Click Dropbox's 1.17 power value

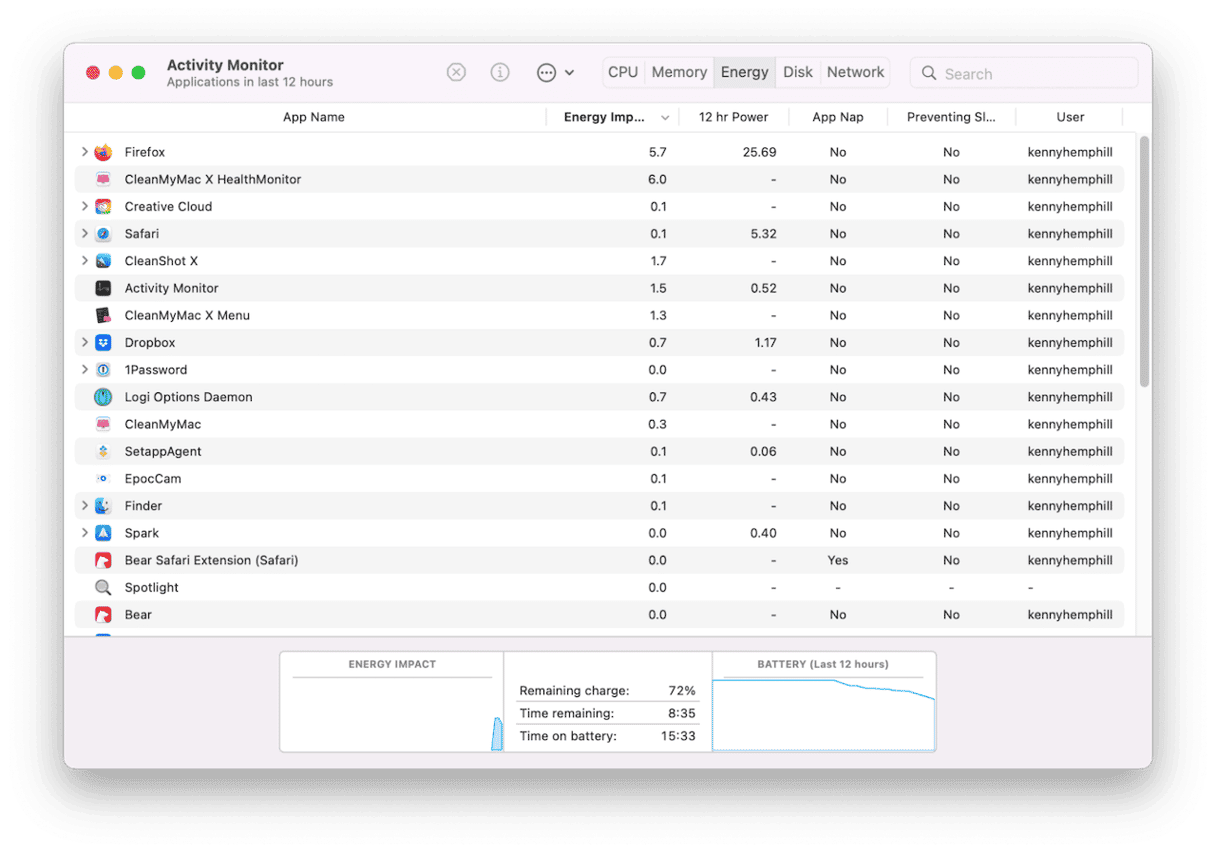764,343
